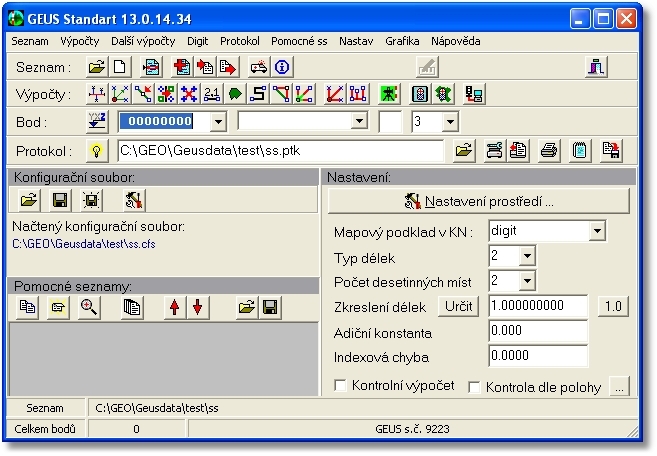Open protocol file with folder icon in Protokol row

point(464,150)
